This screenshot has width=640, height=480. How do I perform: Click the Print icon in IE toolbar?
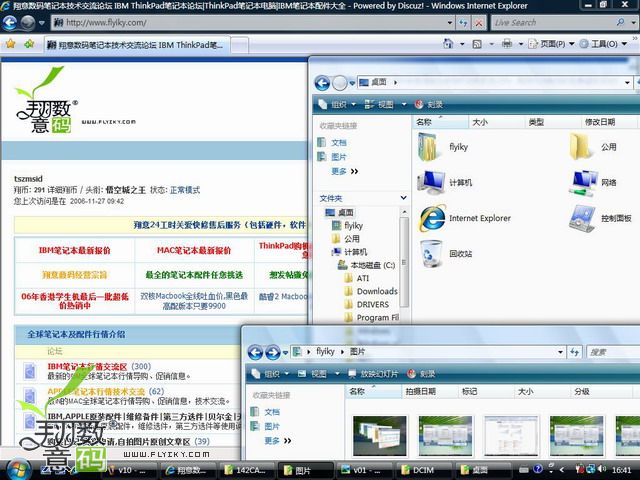coord(507,44)
